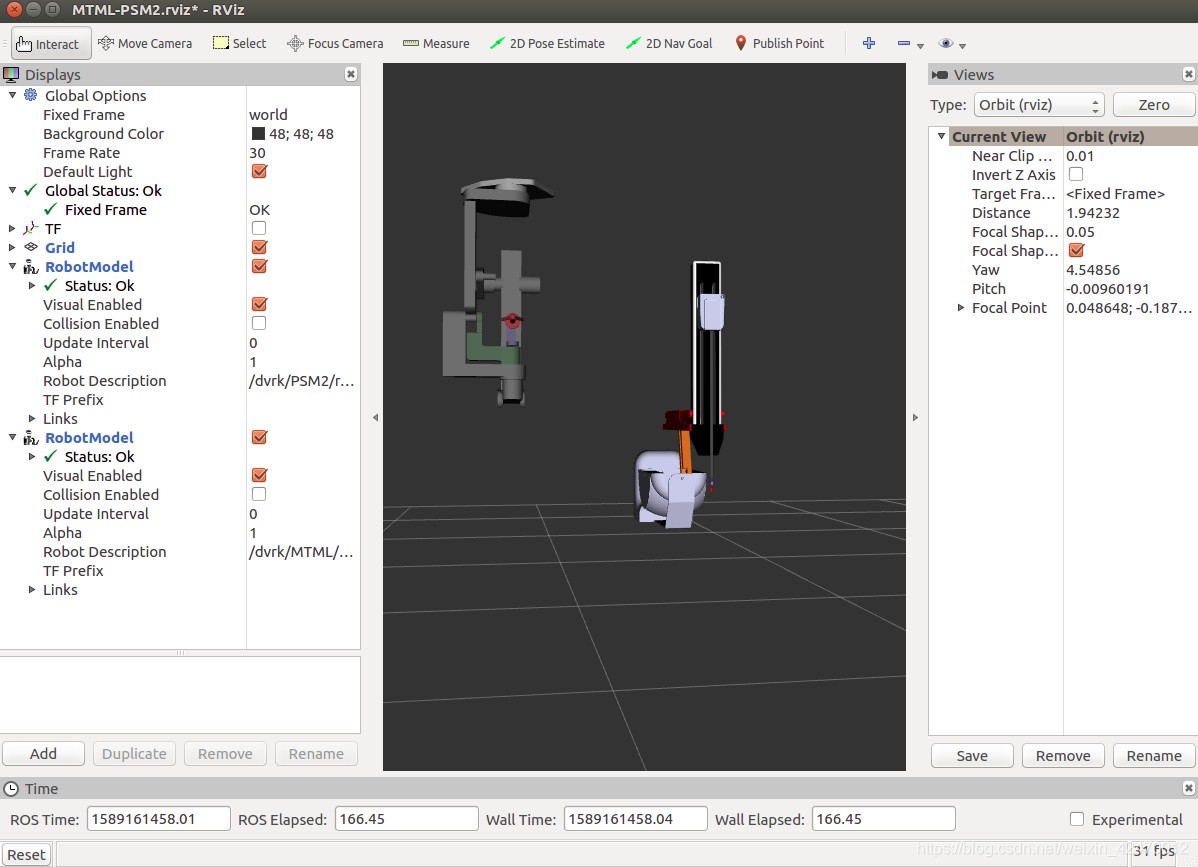Click the Reset button
Viewport: 1198px width, 867px height.
tap(27, 854)
